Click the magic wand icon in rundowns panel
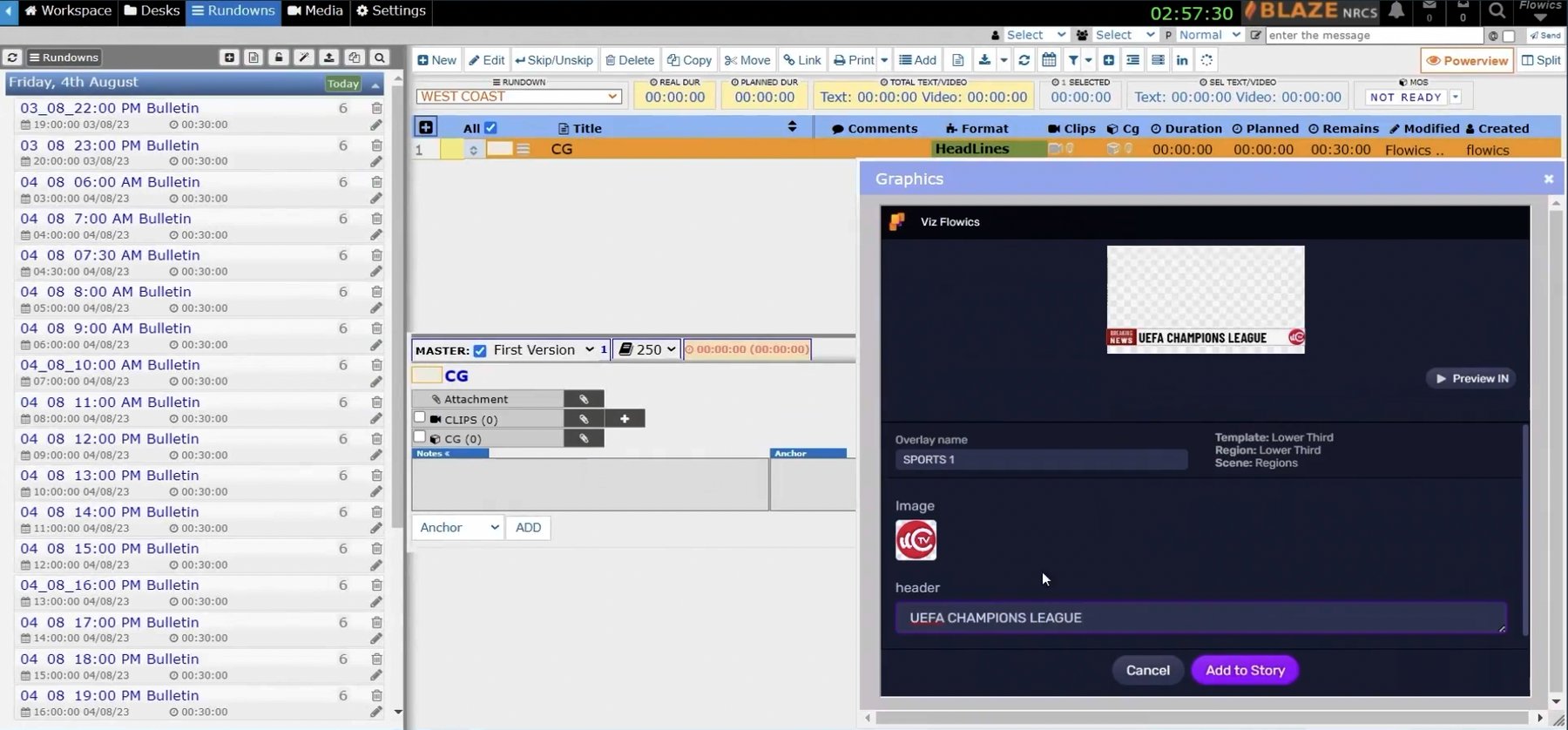 304,57
